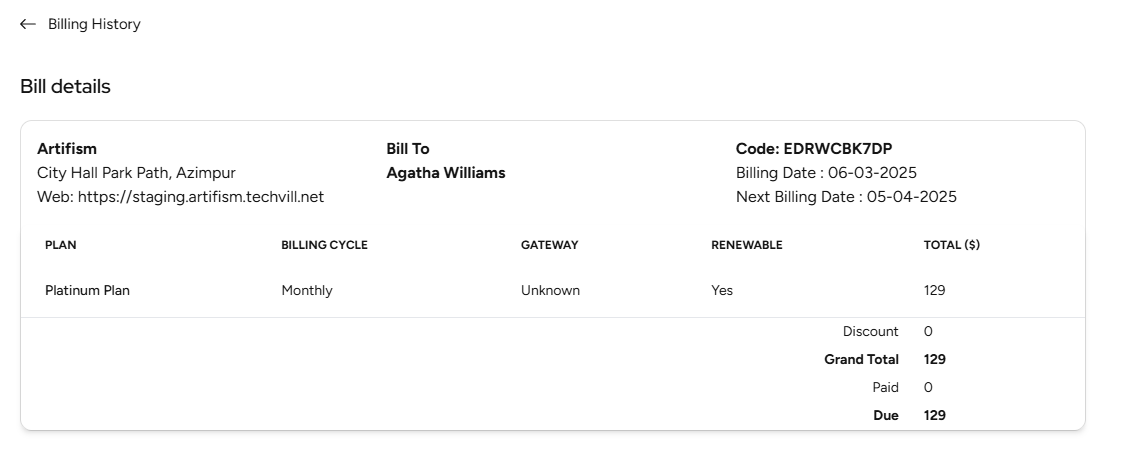Screen dimensions: 1135x456
Task: Click the Monthly billing cycle value
Action: [307, 291]
